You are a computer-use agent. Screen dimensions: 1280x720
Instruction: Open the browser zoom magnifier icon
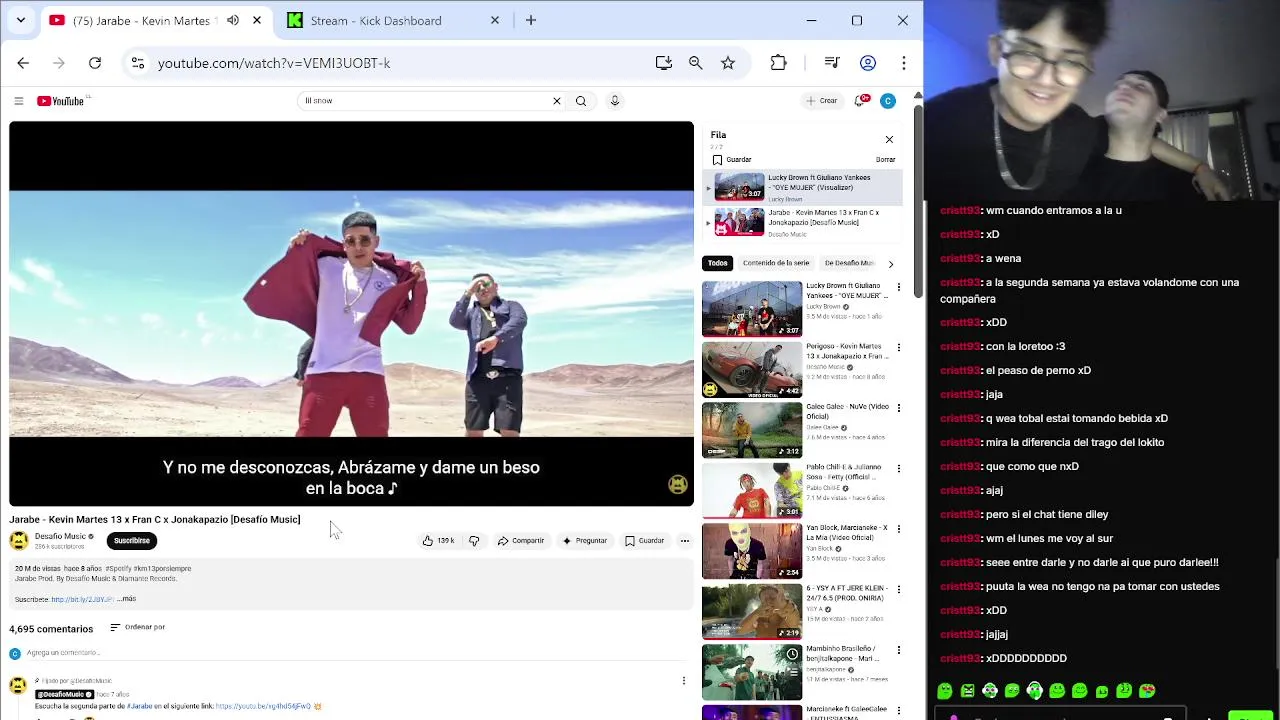pyautogui.click(x=696, y=63)
